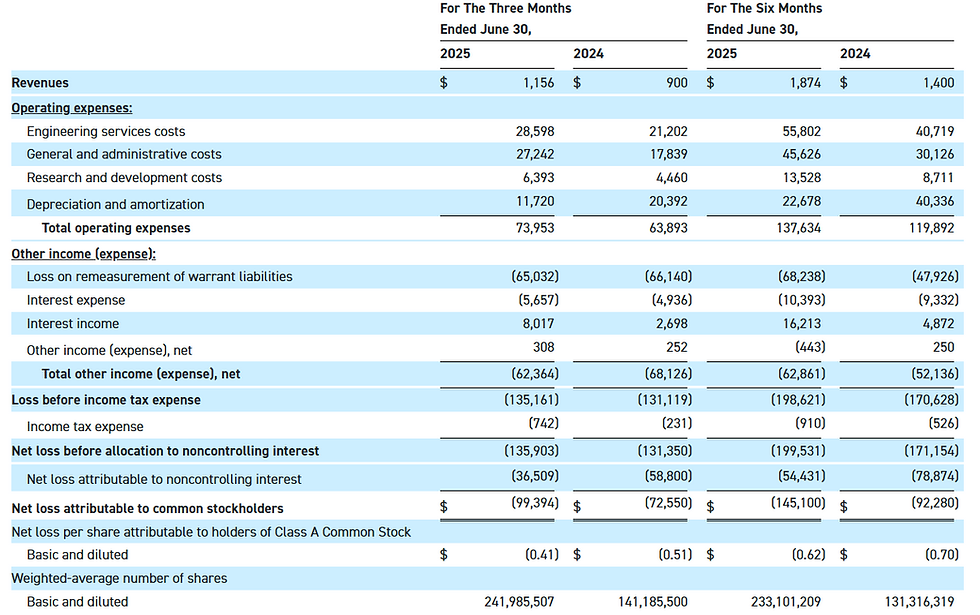
Task: Select "Net loss attributable to common stockholders" label
Action: [148, 509]
